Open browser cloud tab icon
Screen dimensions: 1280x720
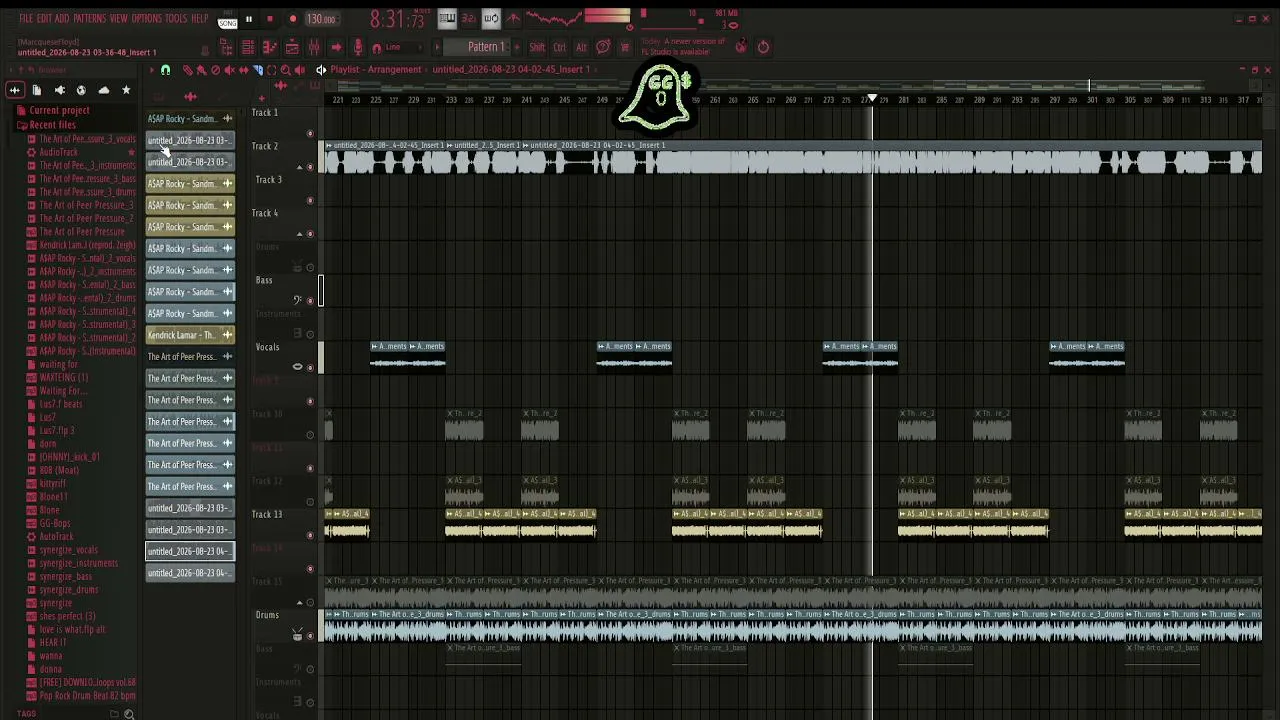tap(103, 90)
